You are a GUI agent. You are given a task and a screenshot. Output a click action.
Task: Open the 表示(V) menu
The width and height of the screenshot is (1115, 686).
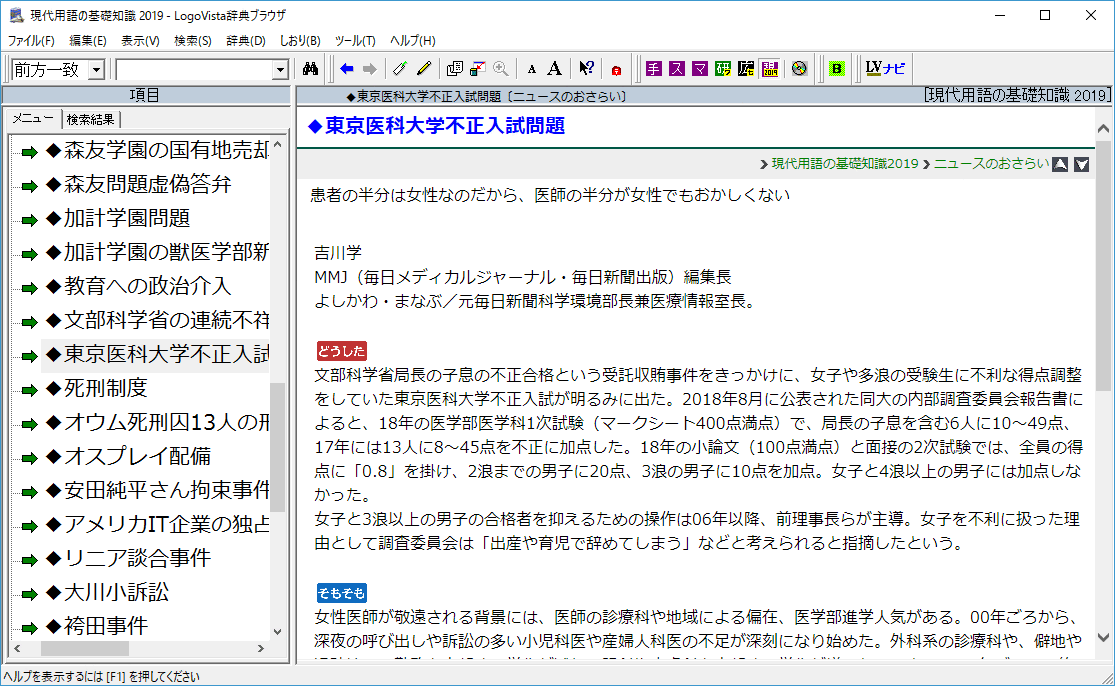pyautogui.click(x=140, y=41)
